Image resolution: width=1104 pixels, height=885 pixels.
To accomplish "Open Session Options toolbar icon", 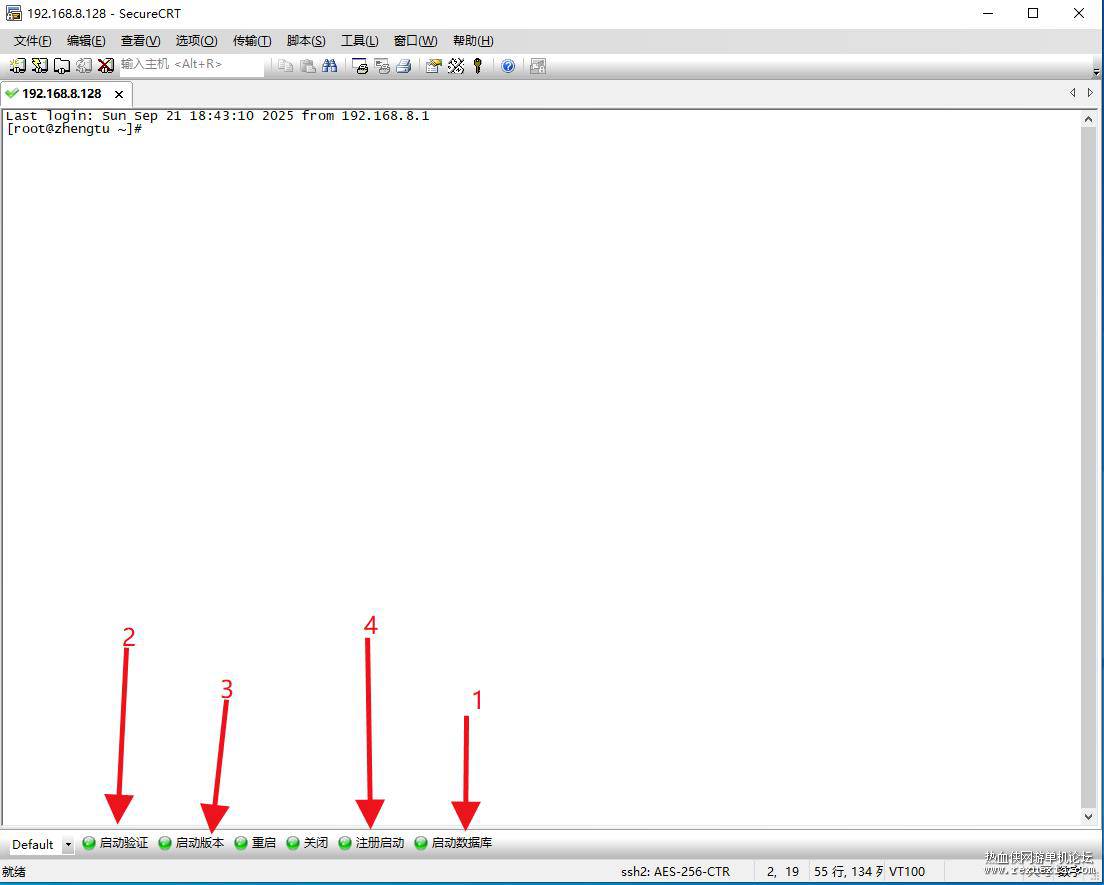I will [x=434, y=65].
